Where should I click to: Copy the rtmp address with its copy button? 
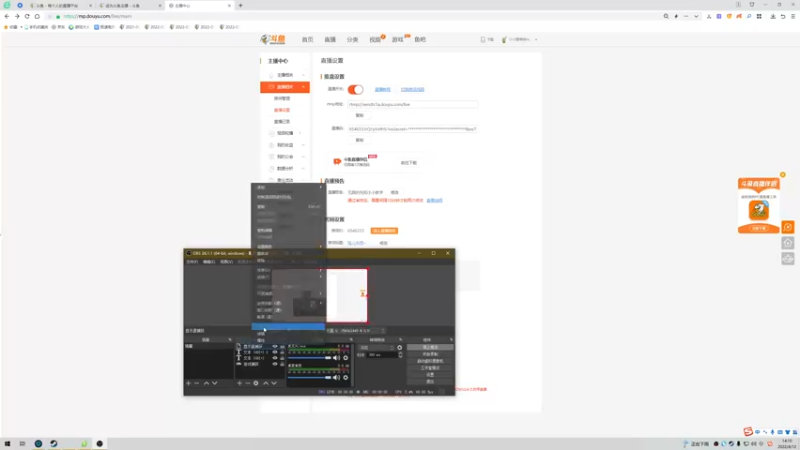(360, 115)
